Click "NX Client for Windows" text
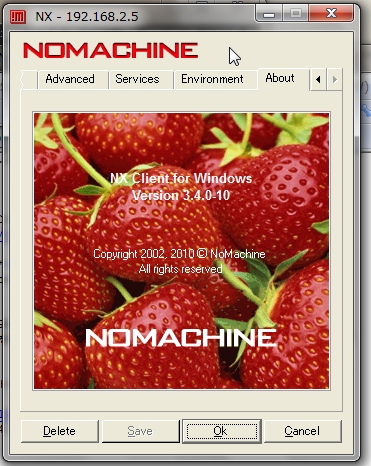The width and height of the screenshot is (371, 466). tap(181, 178)
